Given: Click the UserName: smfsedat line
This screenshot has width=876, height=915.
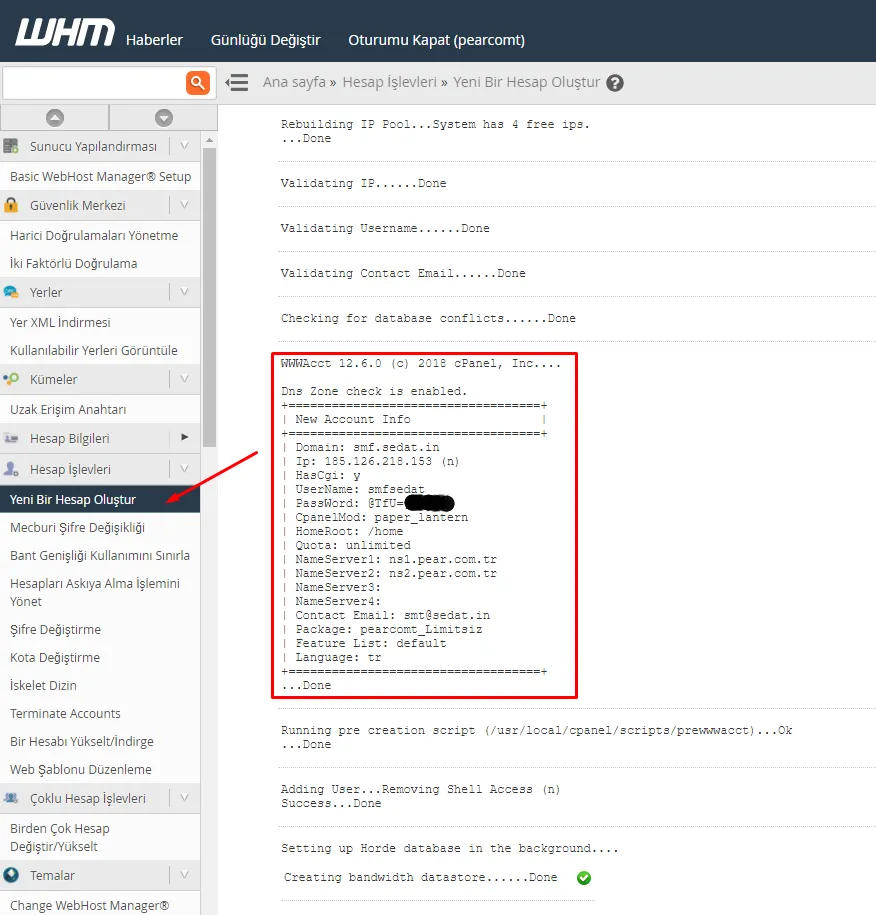Looking at the screenshot, I should (360, 490).
